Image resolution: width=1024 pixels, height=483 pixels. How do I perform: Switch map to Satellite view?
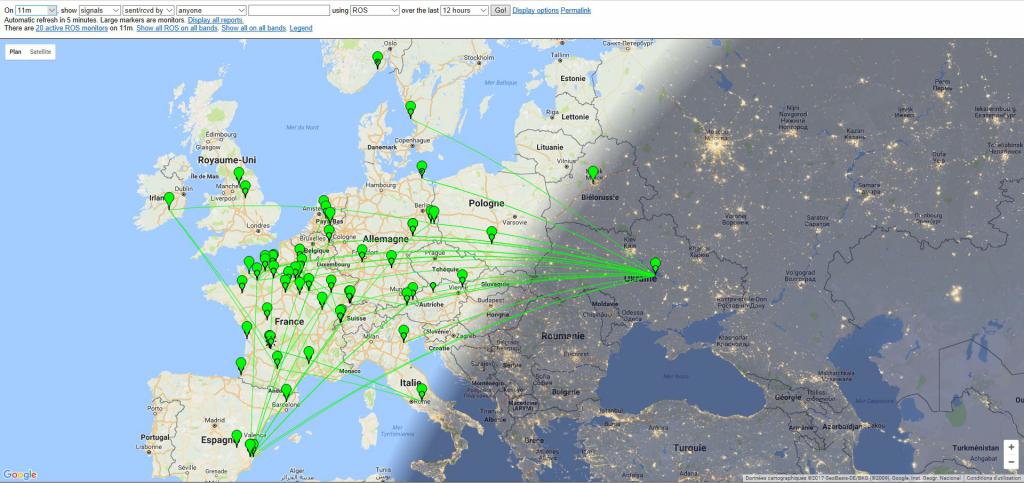(x=40, y=52)
